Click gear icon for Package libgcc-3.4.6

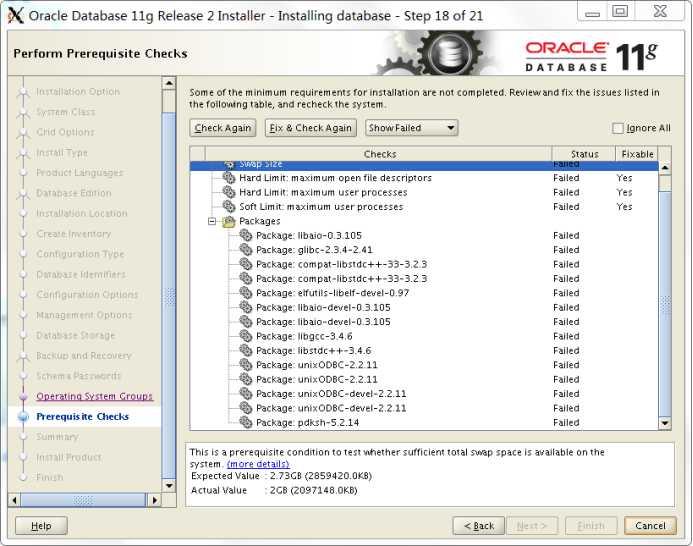click(246, 336)
